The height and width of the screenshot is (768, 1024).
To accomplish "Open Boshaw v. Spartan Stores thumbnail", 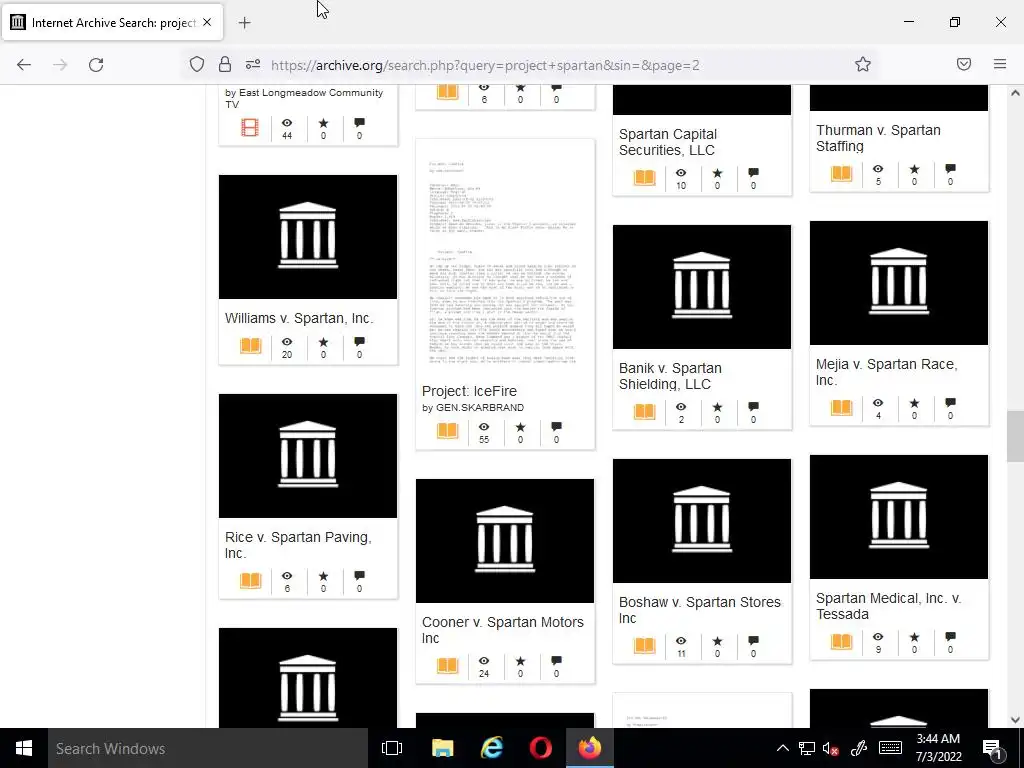I will (702, 520).
